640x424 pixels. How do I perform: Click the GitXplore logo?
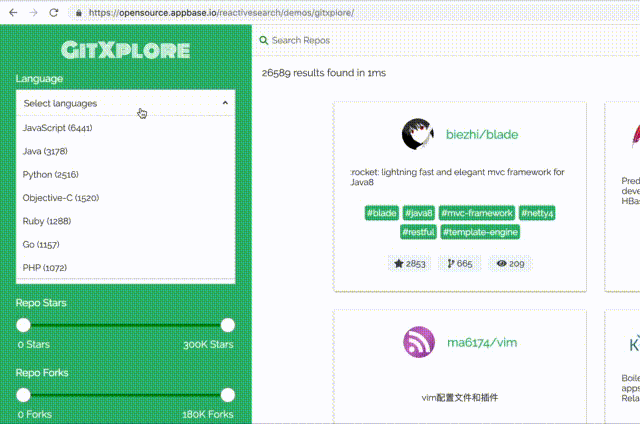coord(126,50)
